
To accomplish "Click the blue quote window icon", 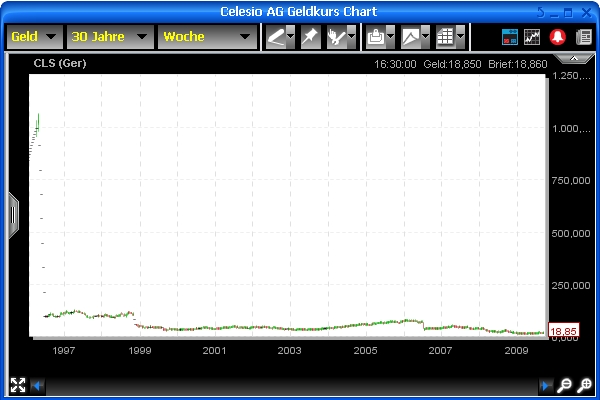I will point(510,37).
